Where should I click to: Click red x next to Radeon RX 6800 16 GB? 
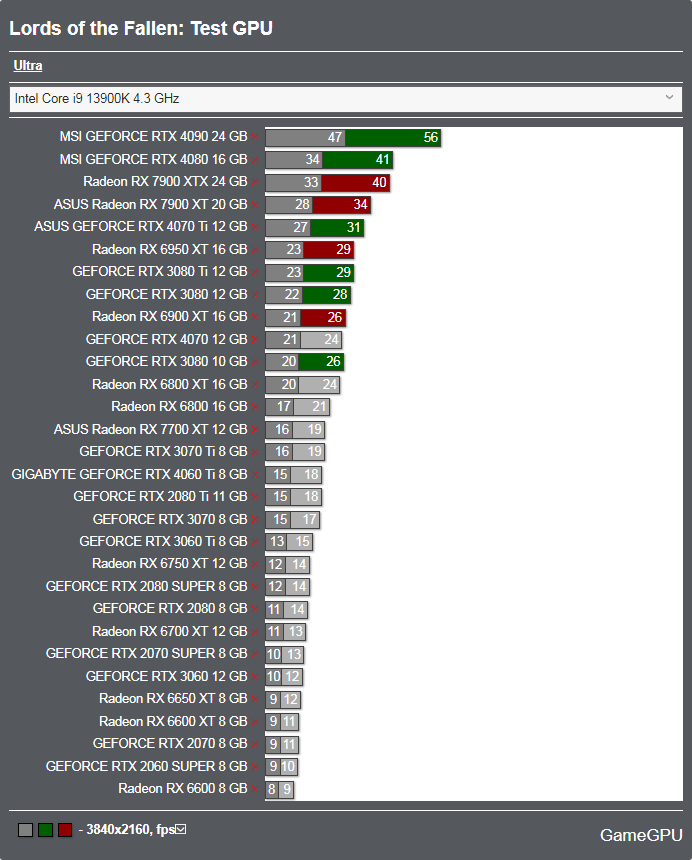(x=255, y=407)
